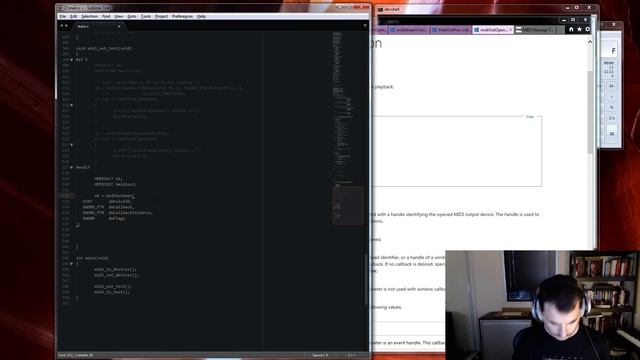Click the browser vertical scrollbar thumb
This screenshot has height=360, width=640.
(590, 112)
